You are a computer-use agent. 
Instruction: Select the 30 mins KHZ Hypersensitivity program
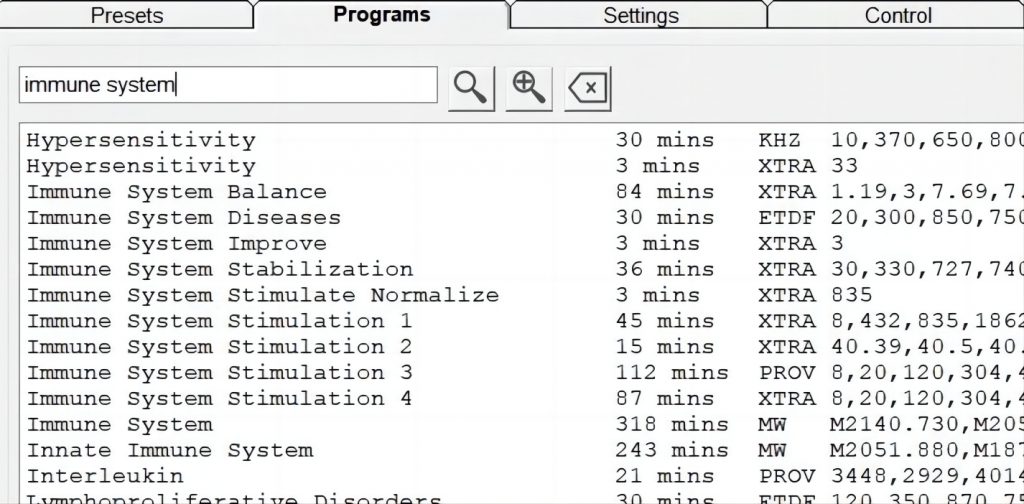pyautogui.click(x=141, y=140)
